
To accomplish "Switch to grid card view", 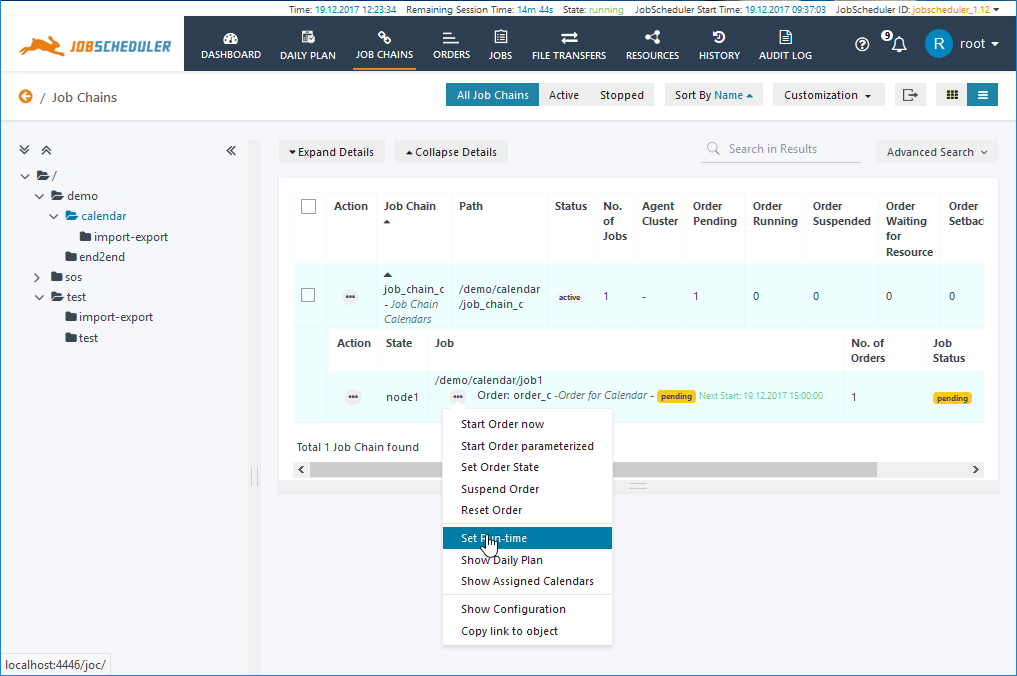I will pyautogui.click(x=952, y=95).
